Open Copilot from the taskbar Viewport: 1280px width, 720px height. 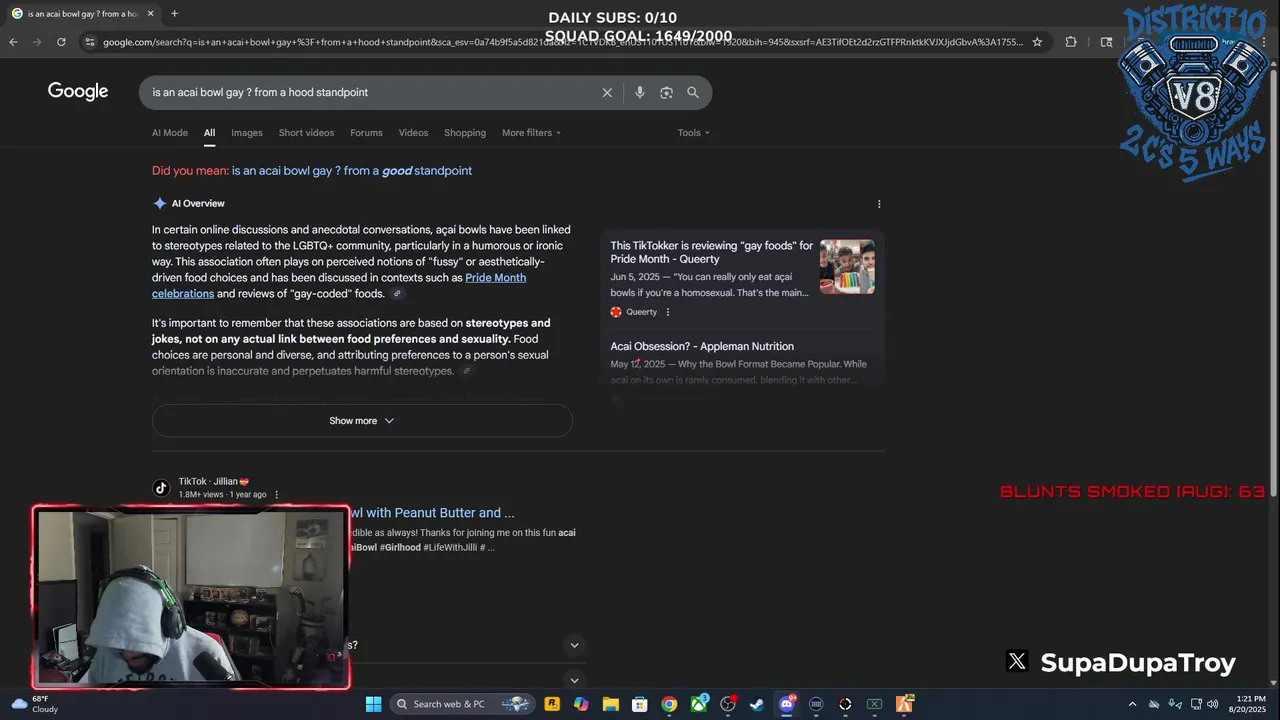581,704
